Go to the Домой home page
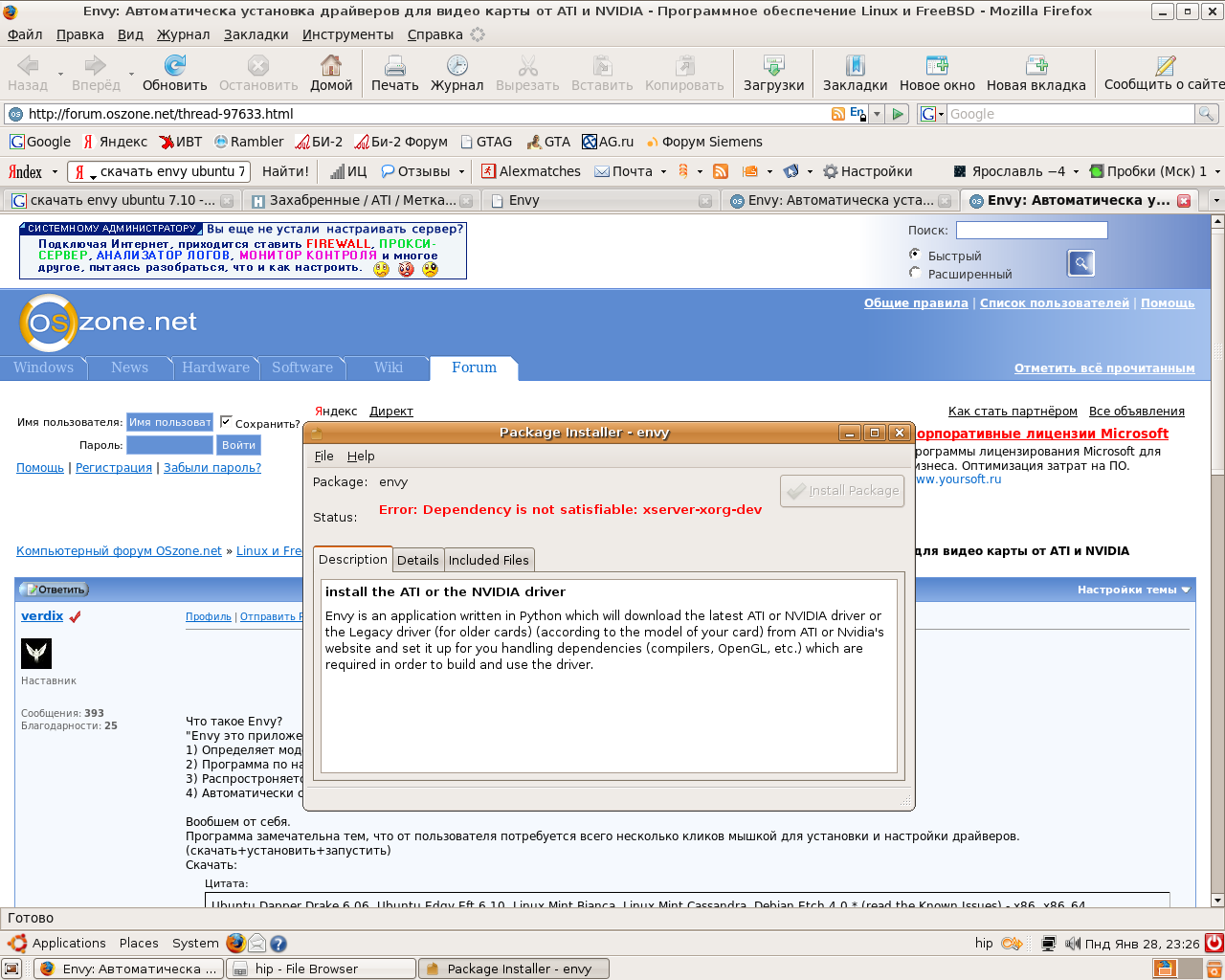 click(331, 73)
